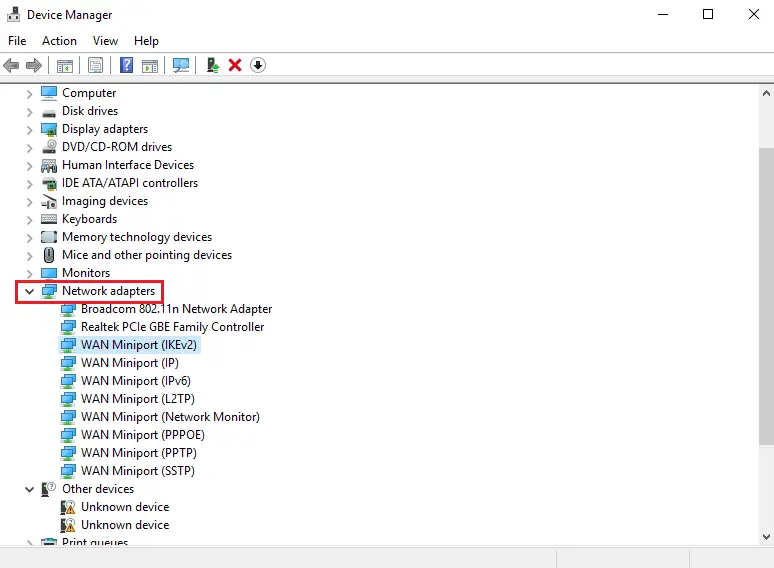774x568 pixels.
Task: Select WAN Miniport (PPTP)
Action: [139, 453]
